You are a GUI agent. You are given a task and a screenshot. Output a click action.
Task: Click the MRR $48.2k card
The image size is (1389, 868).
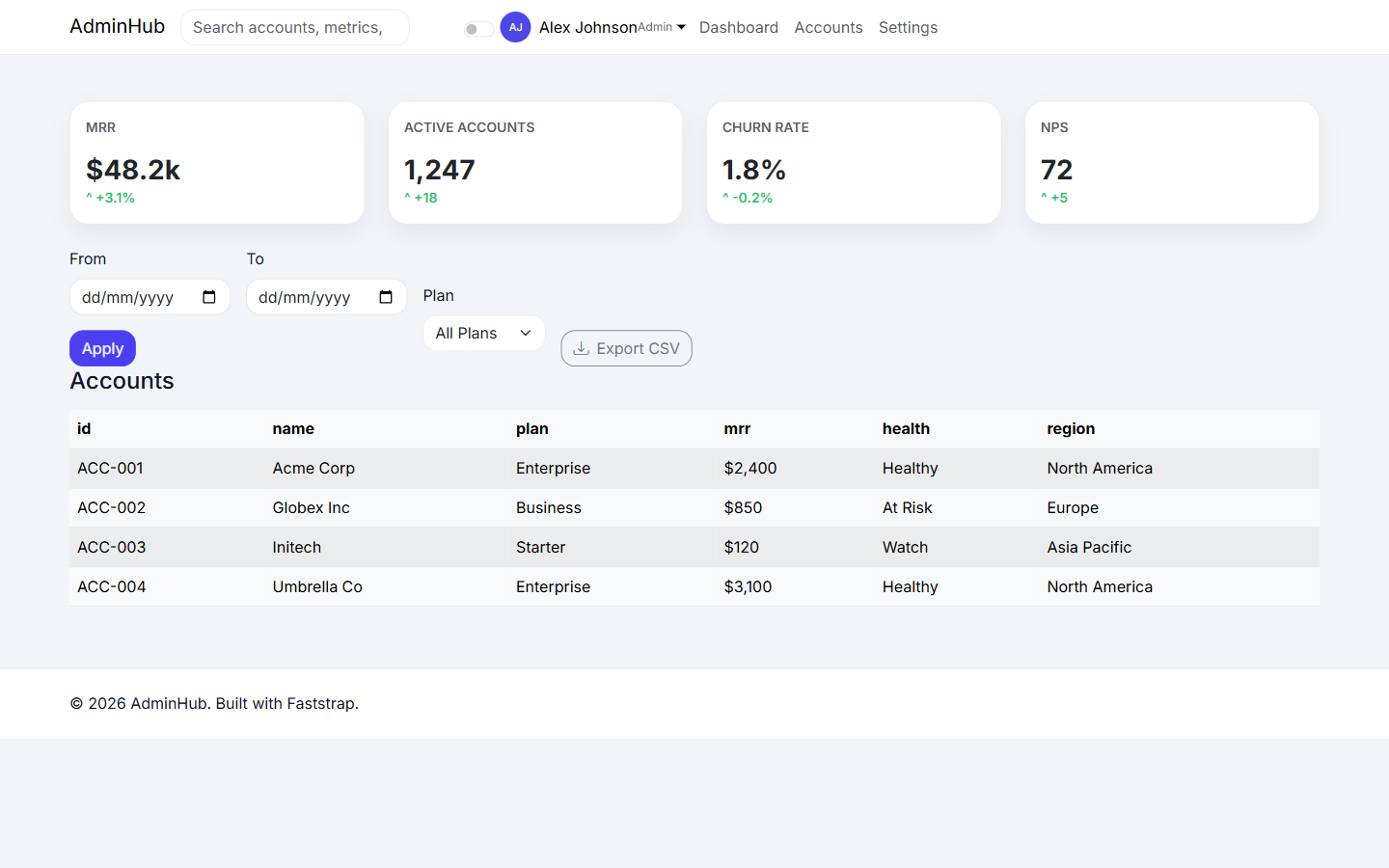coord(217,163)
